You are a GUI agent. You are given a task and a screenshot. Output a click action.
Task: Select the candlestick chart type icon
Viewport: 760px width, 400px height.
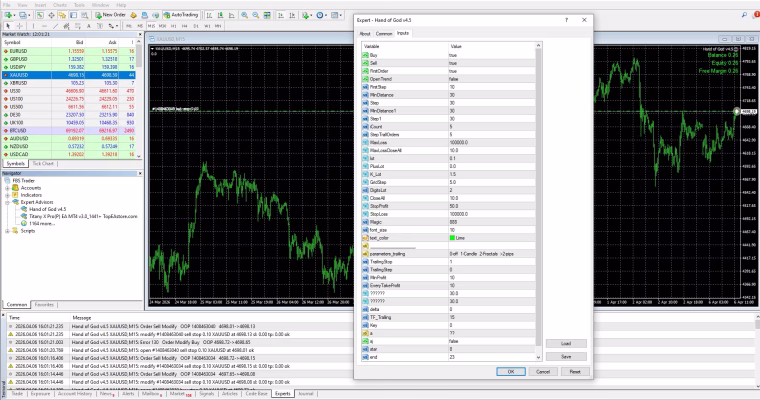[x=220, y=15]
